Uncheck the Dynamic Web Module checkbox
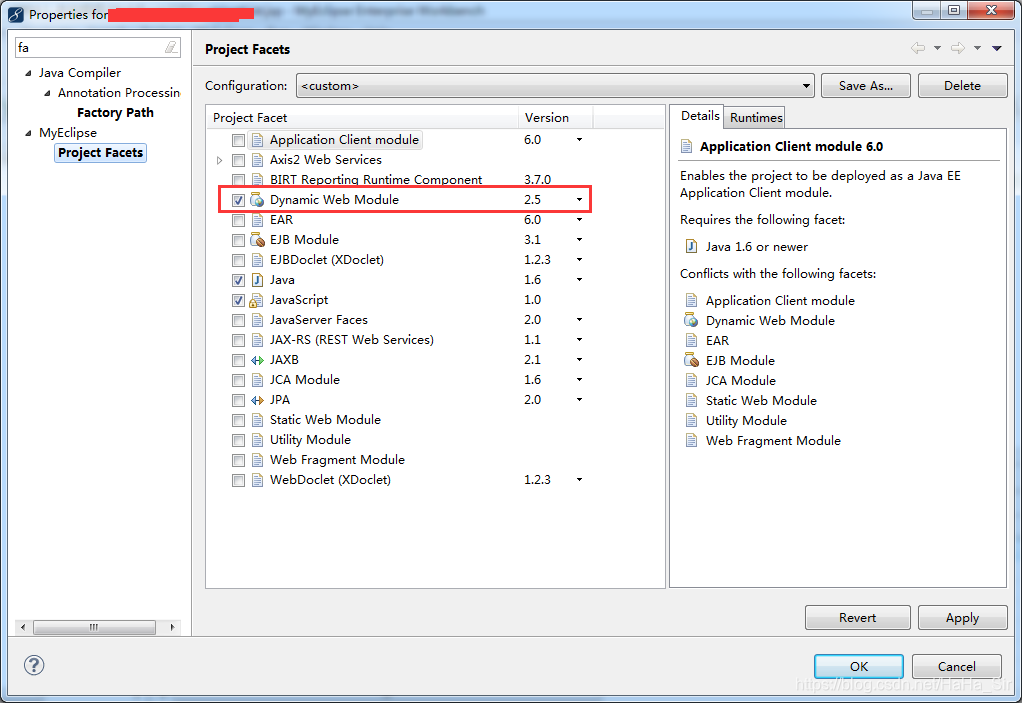1022x703 pixels. tap(239, 200)
